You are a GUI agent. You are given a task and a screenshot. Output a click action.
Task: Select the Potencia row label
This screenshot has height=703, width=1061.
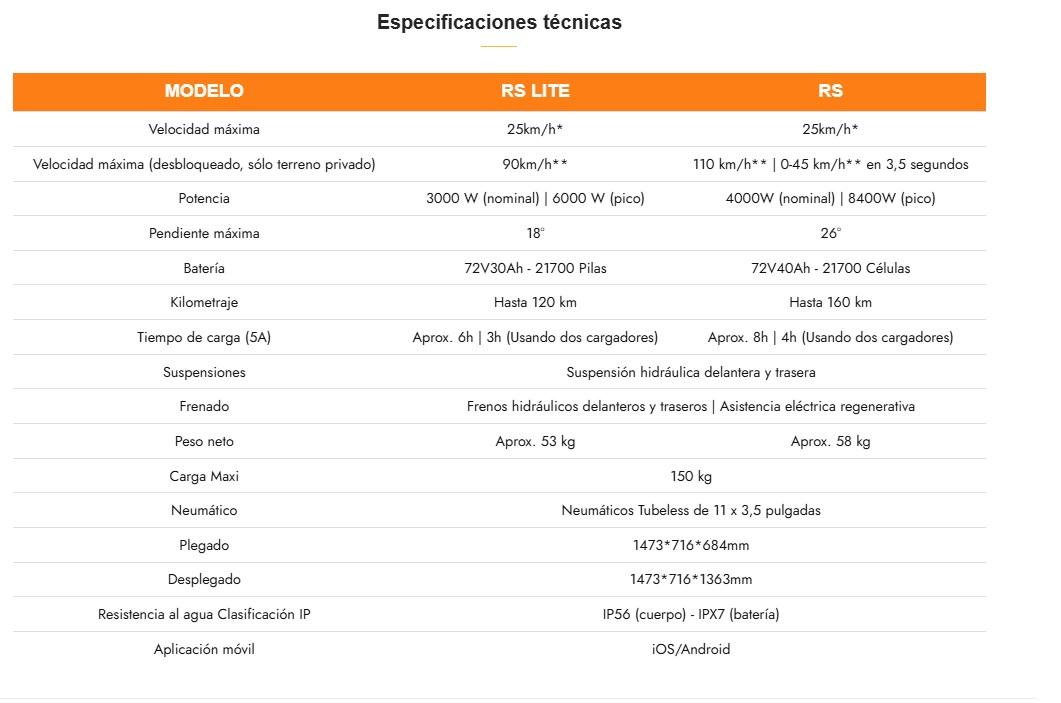204,198
